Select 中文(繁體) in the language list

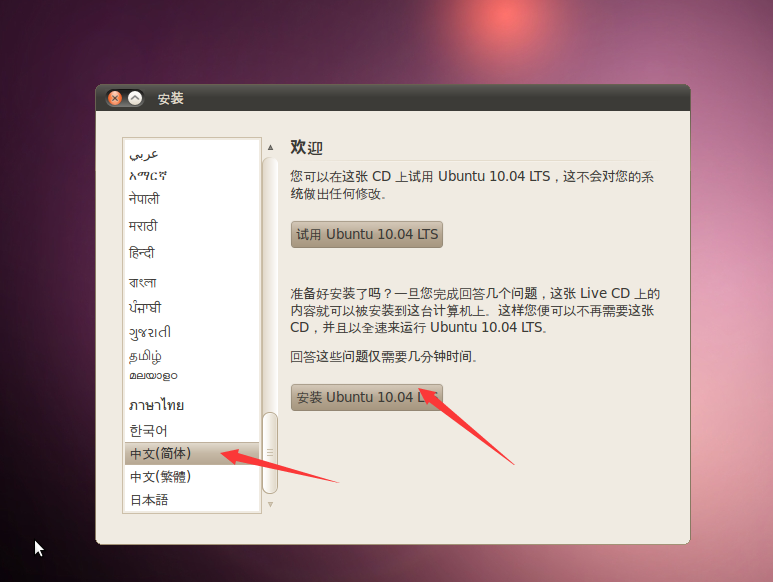point(192,477)
